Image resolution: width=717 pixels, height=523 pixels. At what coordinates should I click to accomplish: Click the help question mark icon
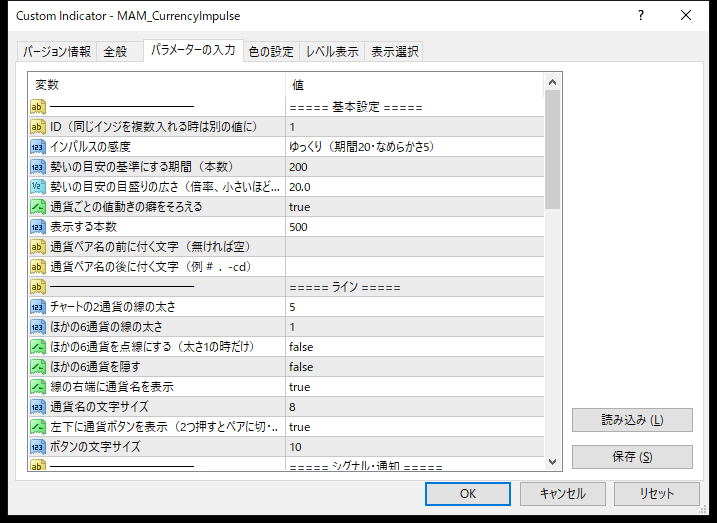coord(641,16)
